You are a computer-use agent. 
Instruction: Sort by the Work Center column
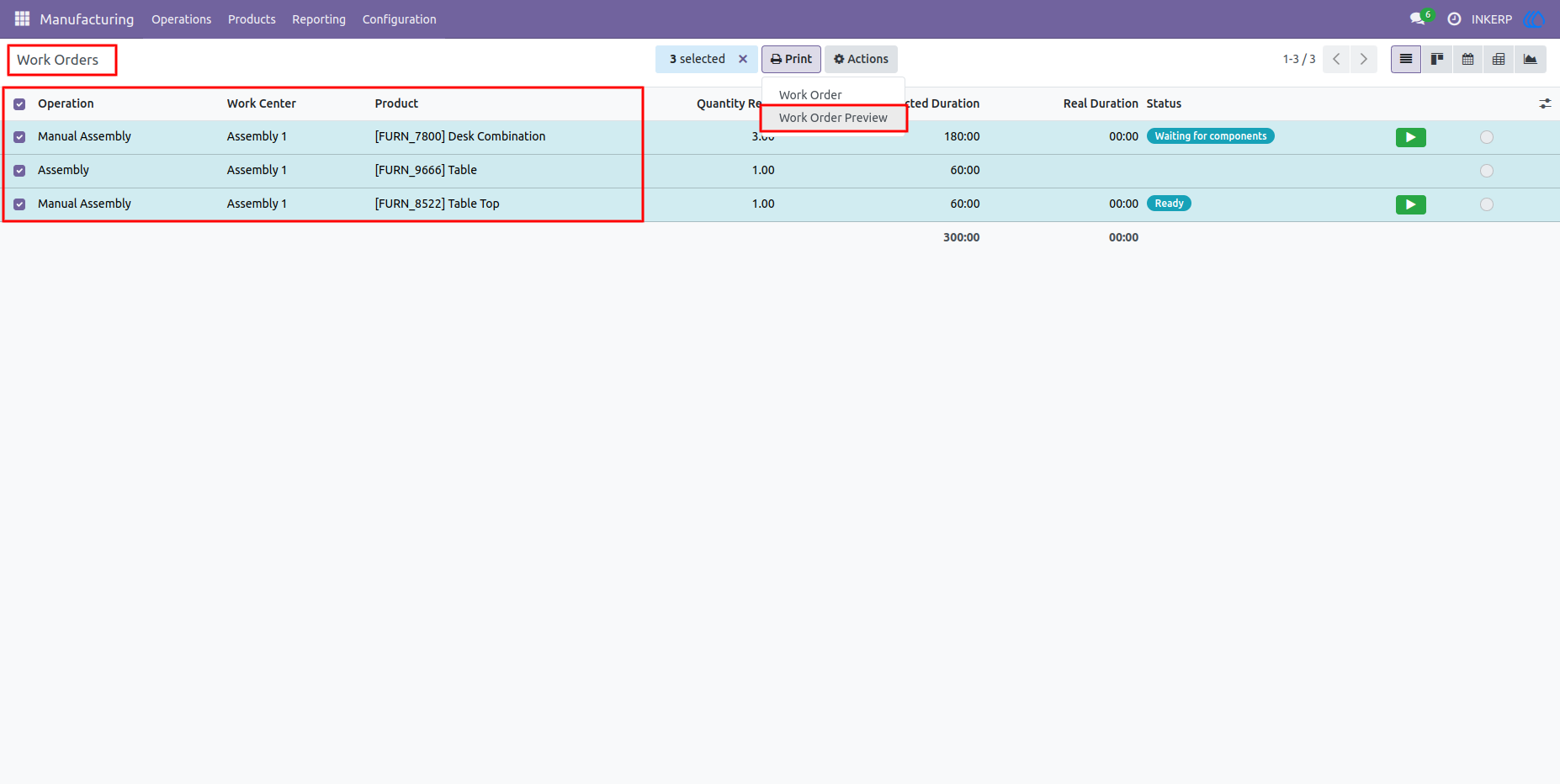[262, 103]
